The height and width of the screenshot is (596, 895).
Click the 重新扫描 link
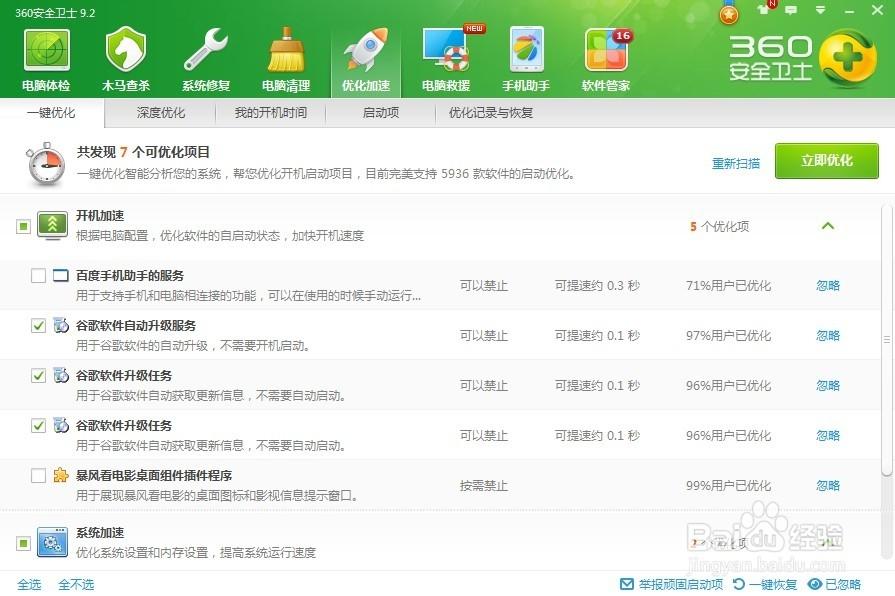point(735,163)
